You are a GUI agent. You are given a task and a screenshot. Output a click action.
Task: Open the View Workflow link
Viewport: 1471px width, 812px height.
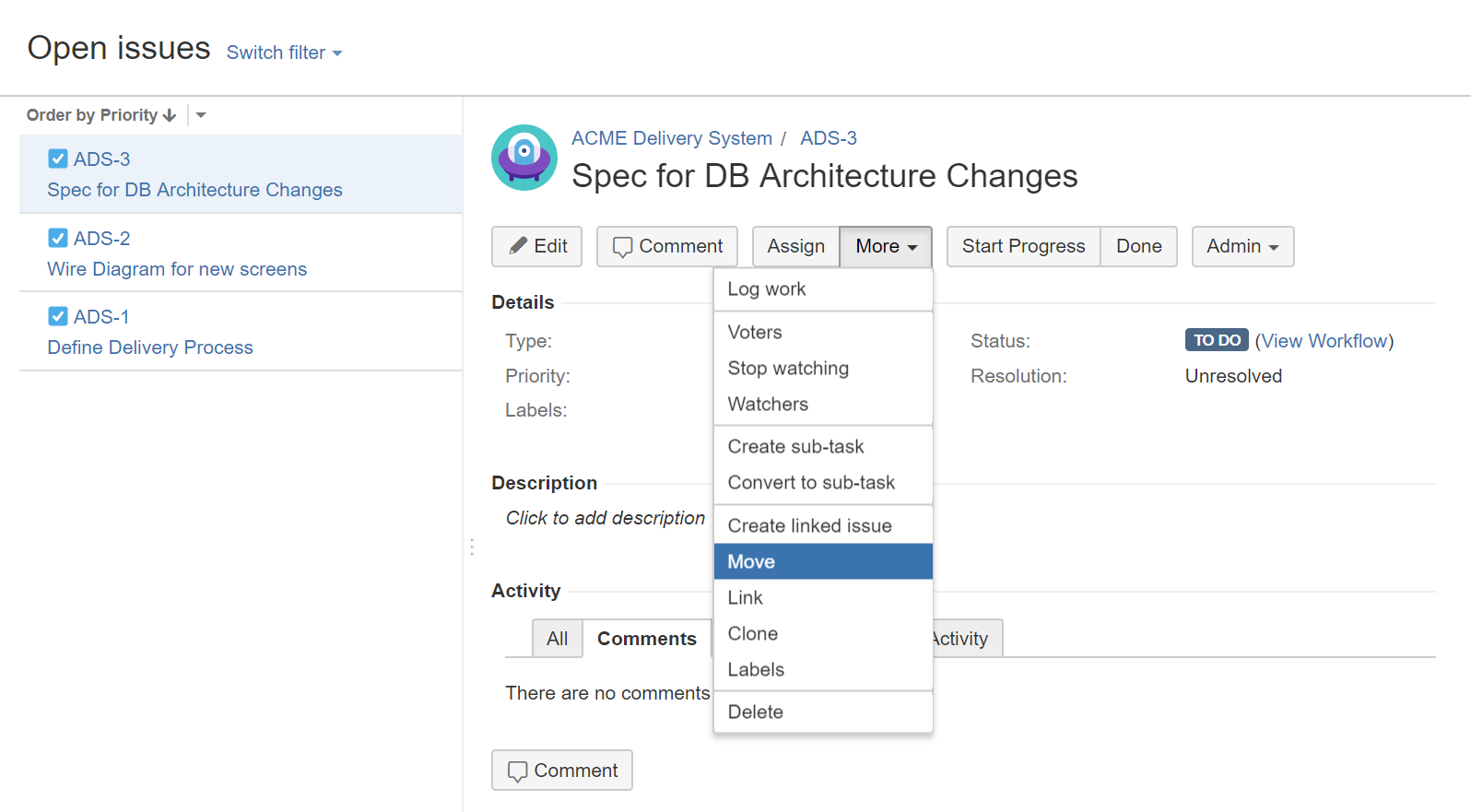tap(1324, 341)
